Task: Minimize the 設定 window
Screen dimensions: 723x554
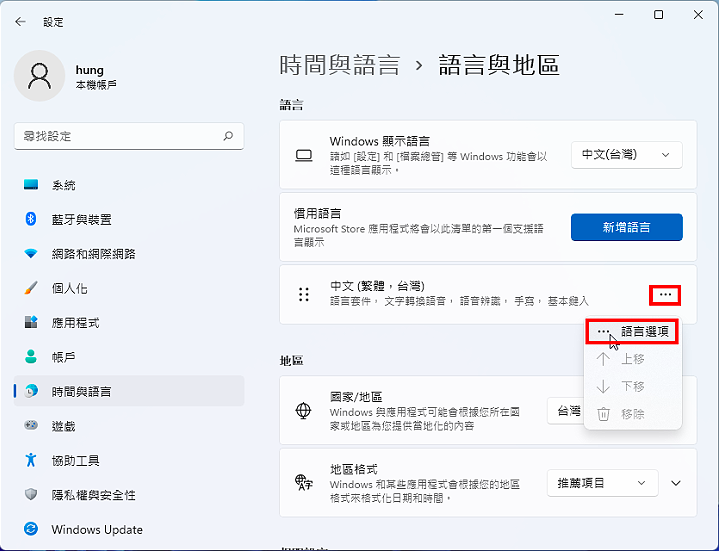Action: click(619, 15)
